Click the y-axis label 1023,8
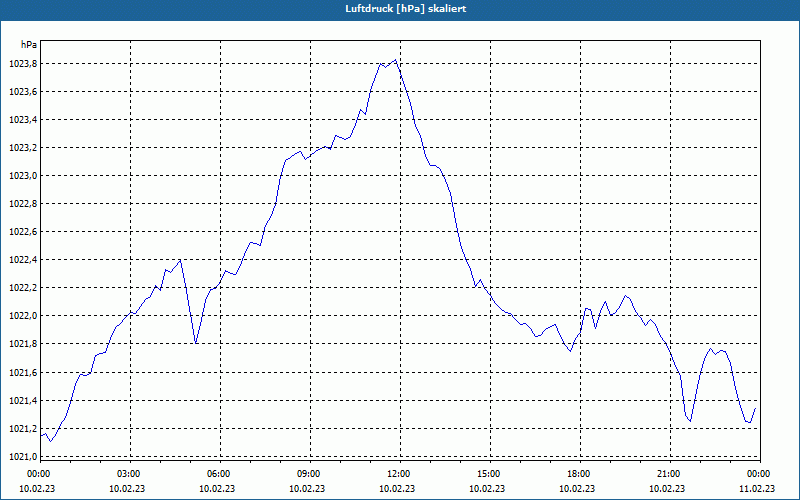Screen dimensions: 800x500 [x=23, y=64]
